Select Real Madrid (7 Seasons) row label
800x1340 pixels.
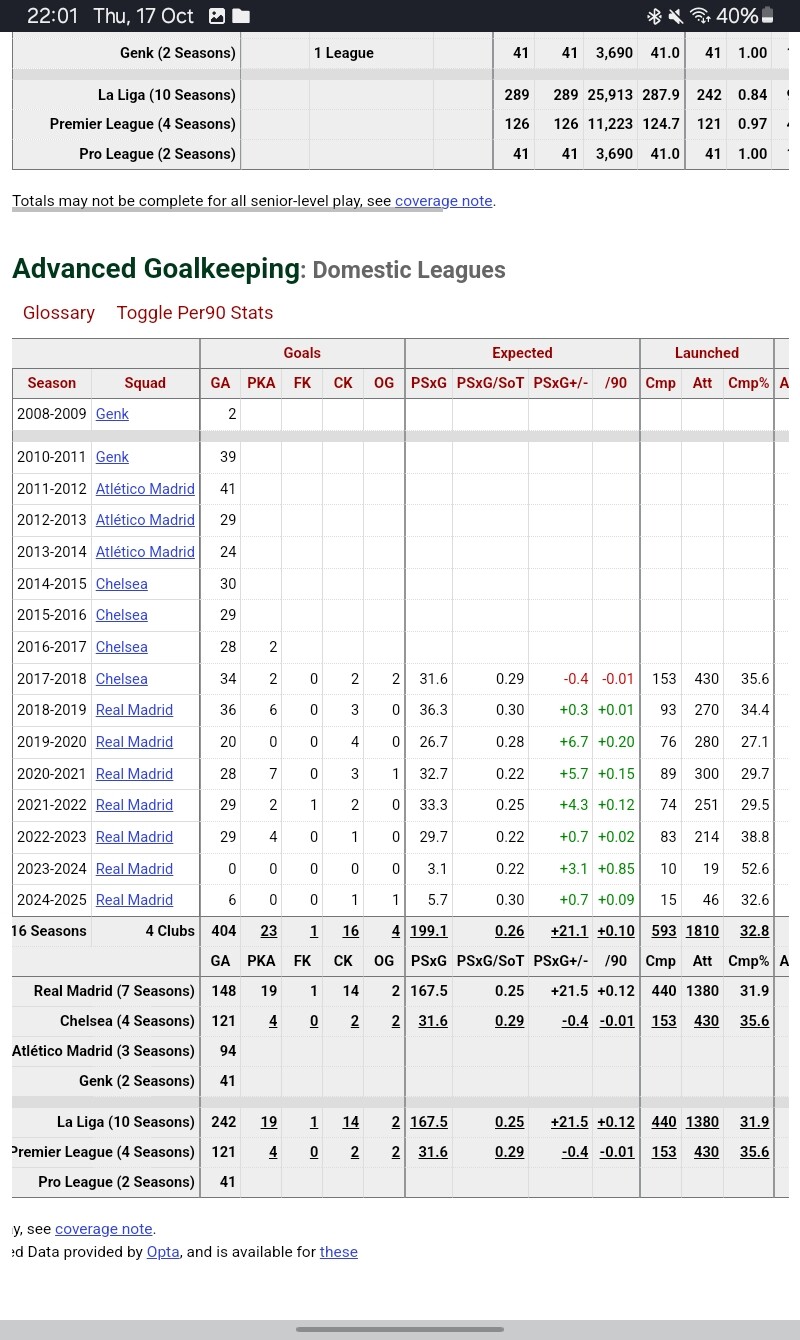point(114,991)
